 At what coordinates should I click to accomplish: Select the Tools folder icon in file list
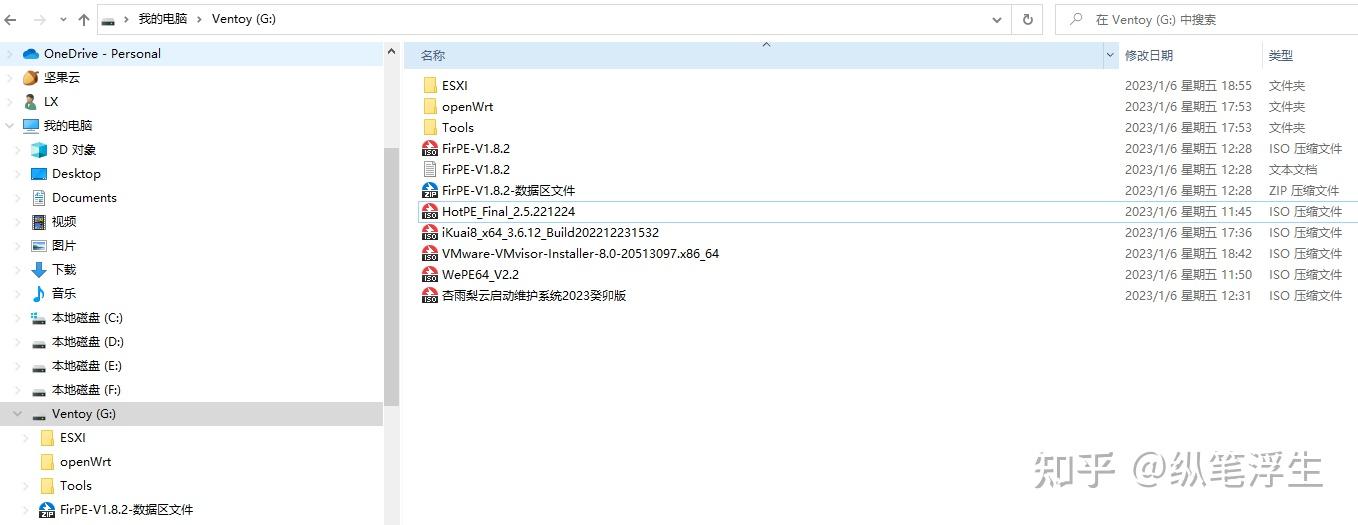430,128
